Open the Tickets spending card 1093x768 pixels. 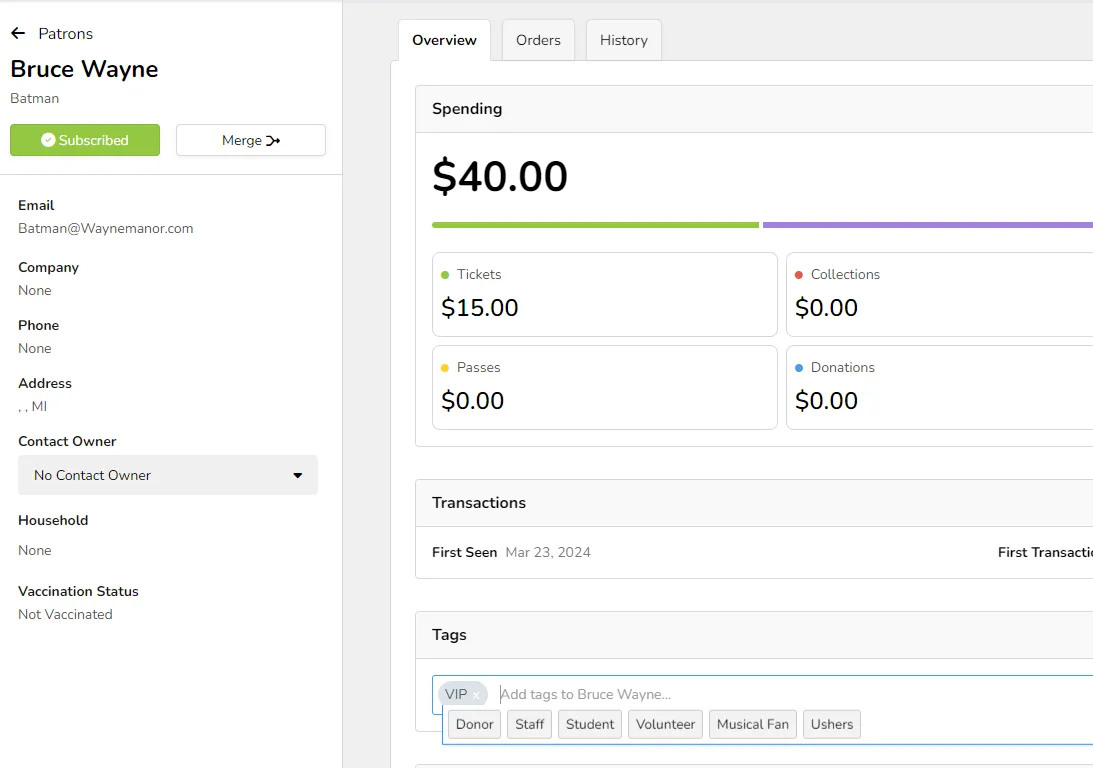coord(604,294)
